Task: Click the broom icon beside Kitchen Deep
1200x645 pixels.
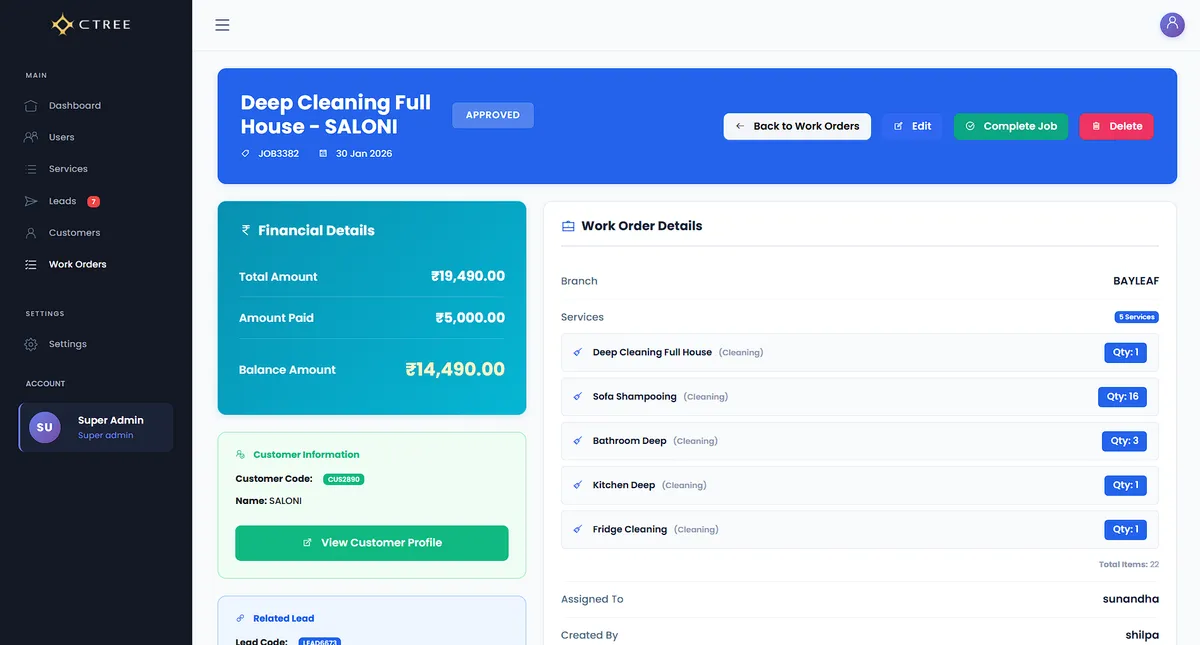Action: point(577,485)
